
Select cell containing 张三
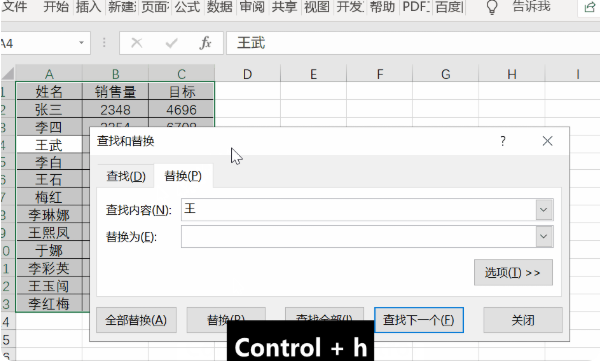tap(49, 109)
